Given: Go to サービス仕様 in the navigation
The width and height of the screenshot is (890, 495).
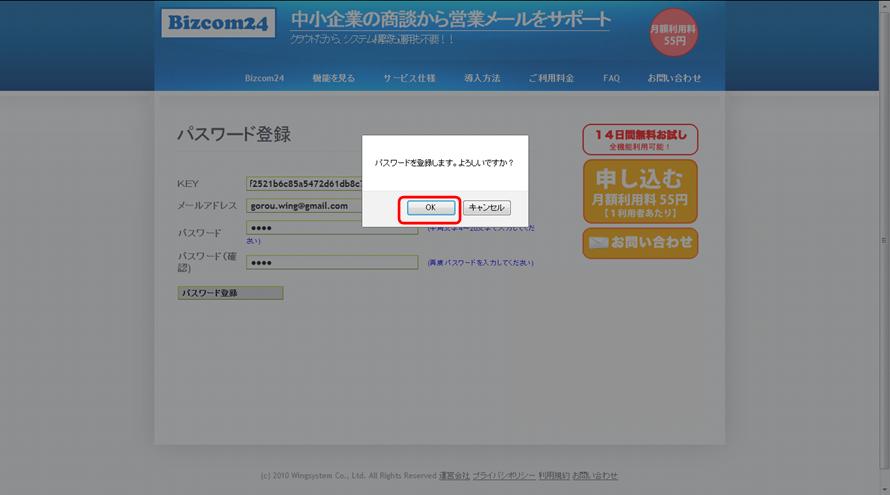Looking at the screenshot, I should (409, 78).
